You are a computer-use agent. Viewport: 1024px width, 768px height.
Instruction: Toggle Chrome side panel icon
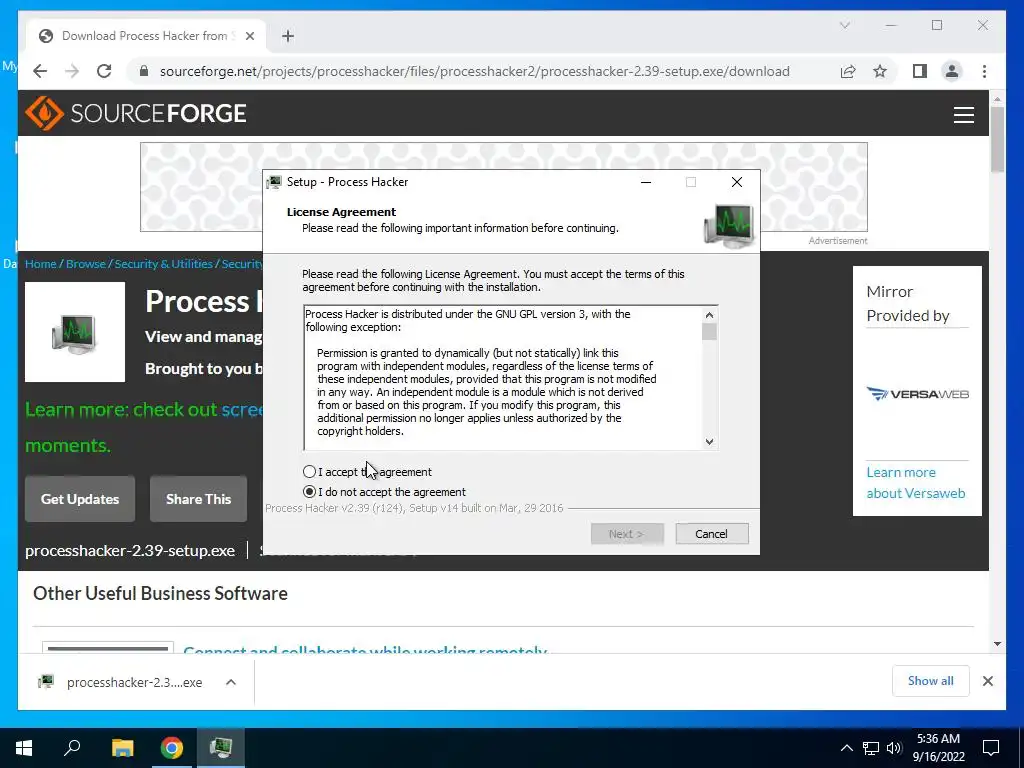click(x=920, y=71)
